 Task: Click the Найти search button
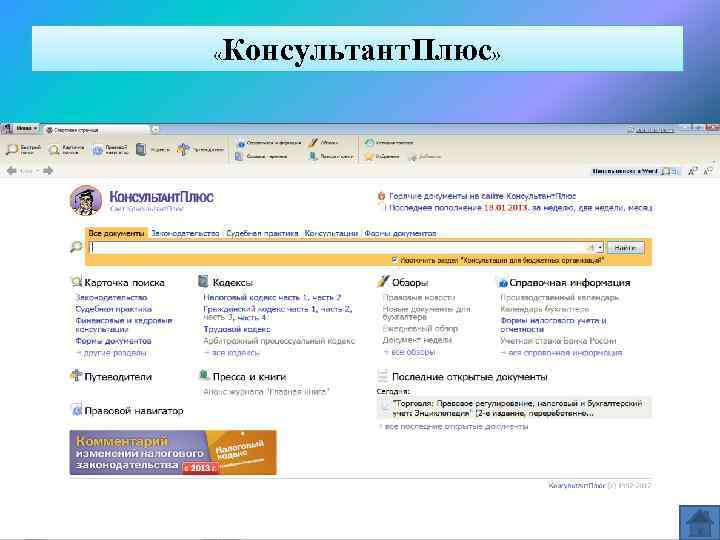[x=625, y=248]
